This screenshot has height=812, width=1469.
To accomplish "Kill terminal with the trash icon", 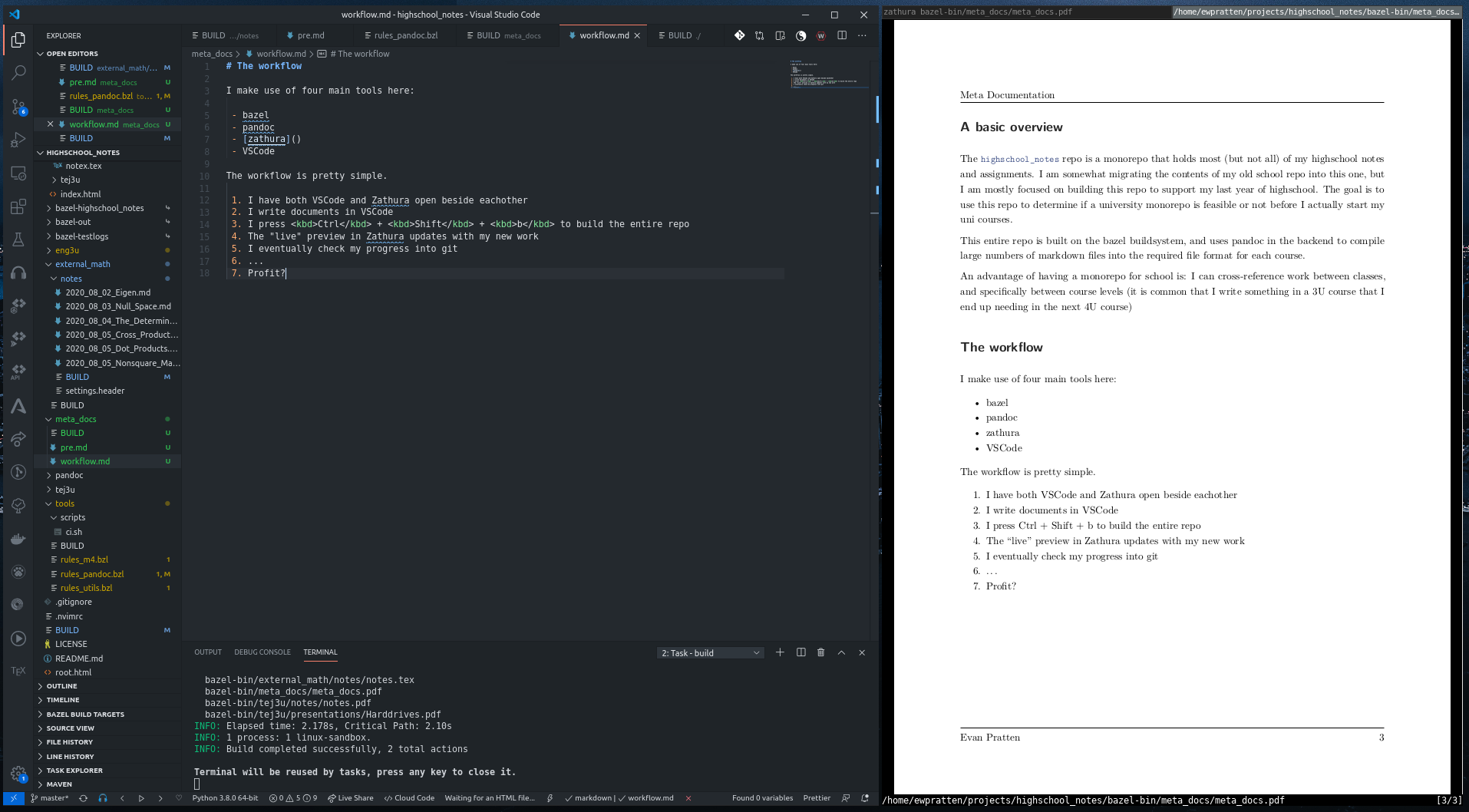I will click(821, 652).
